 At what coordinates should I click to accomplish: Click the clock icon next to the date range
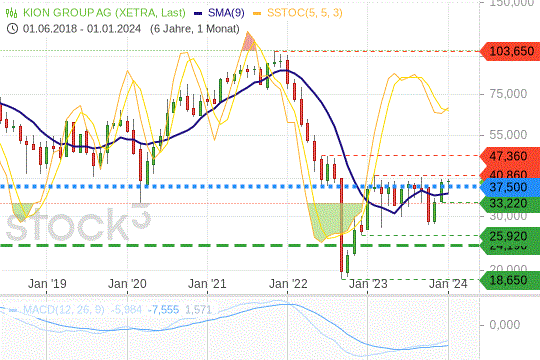[12, 29]
